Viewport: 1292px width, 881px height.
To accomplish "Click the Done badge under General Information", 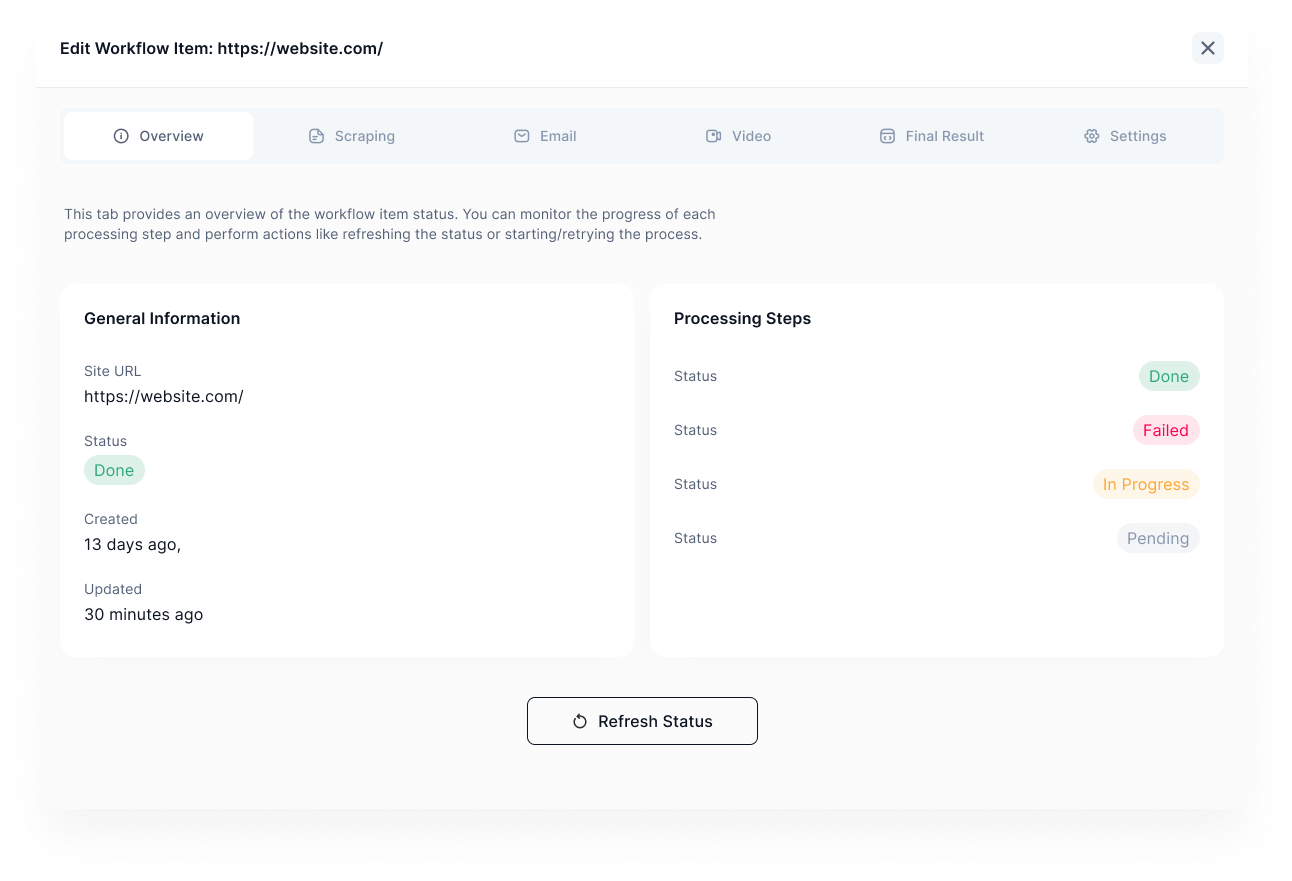I will [x=114, y=470].
